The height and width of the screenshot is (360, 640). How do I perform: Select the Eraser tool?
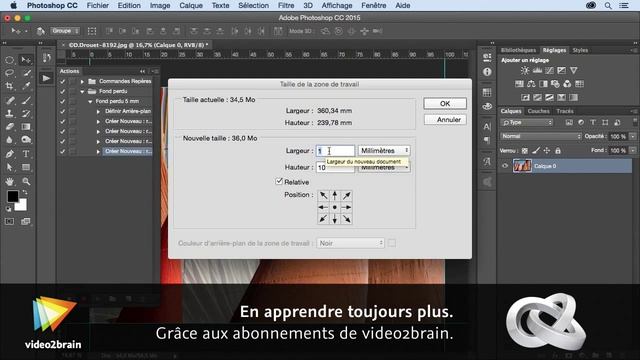point(9,127)
